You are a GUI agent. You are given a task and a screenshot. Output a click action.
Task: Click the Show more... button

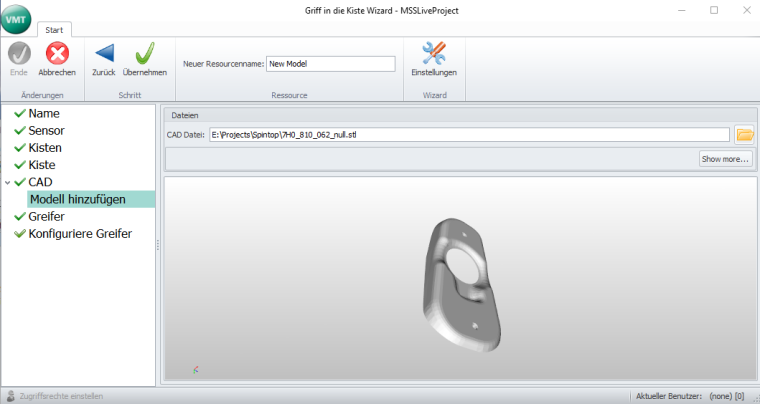coord(725,159)
